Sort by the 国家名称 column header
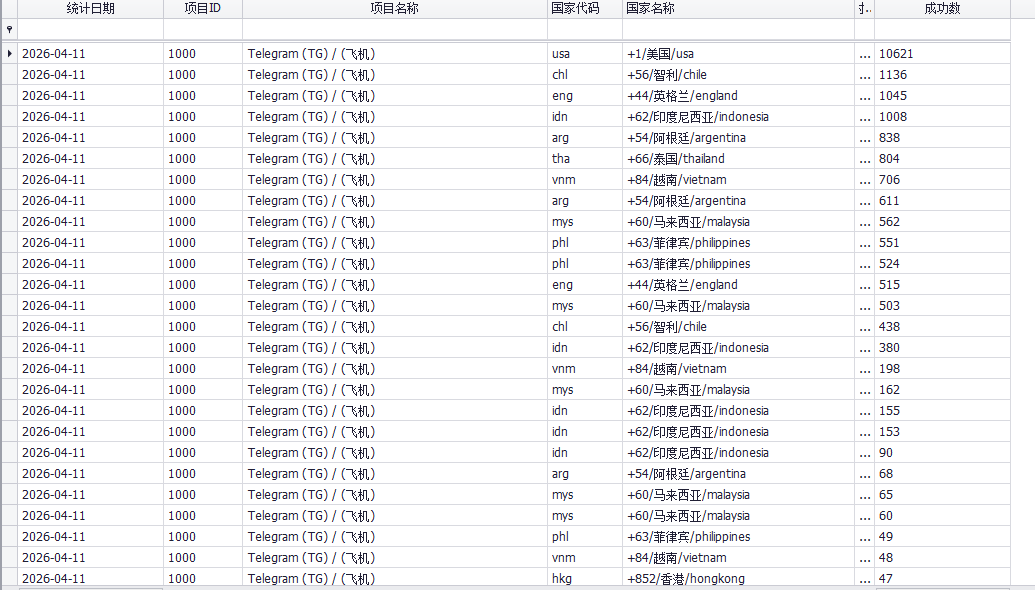 [x=739, y=9]
